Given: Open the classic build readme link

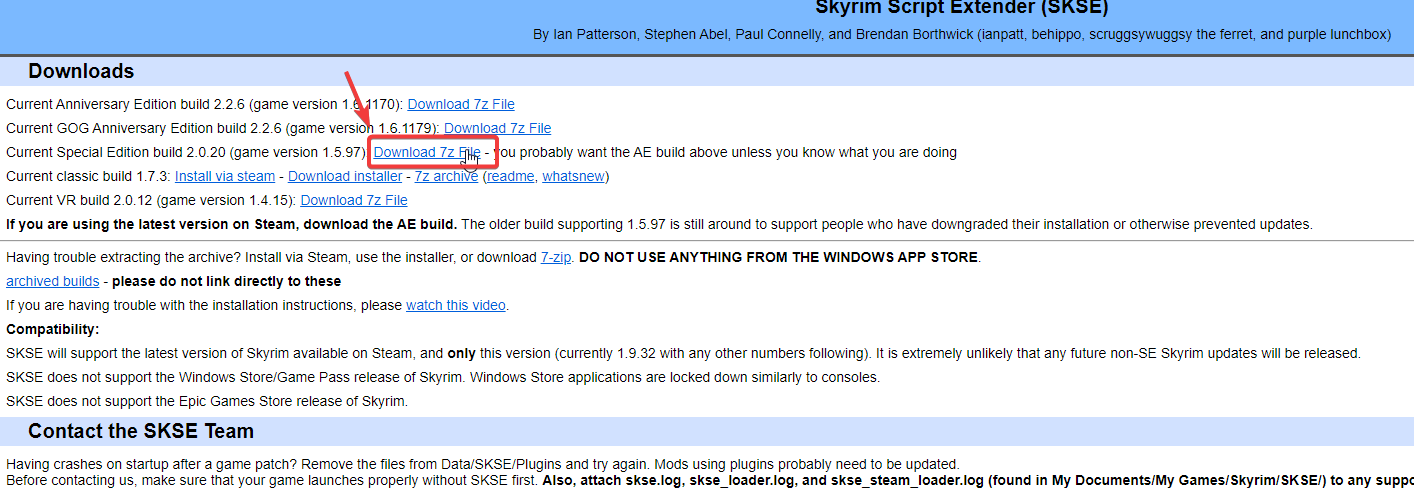Looking at the screenshot, I should [510, 176].
